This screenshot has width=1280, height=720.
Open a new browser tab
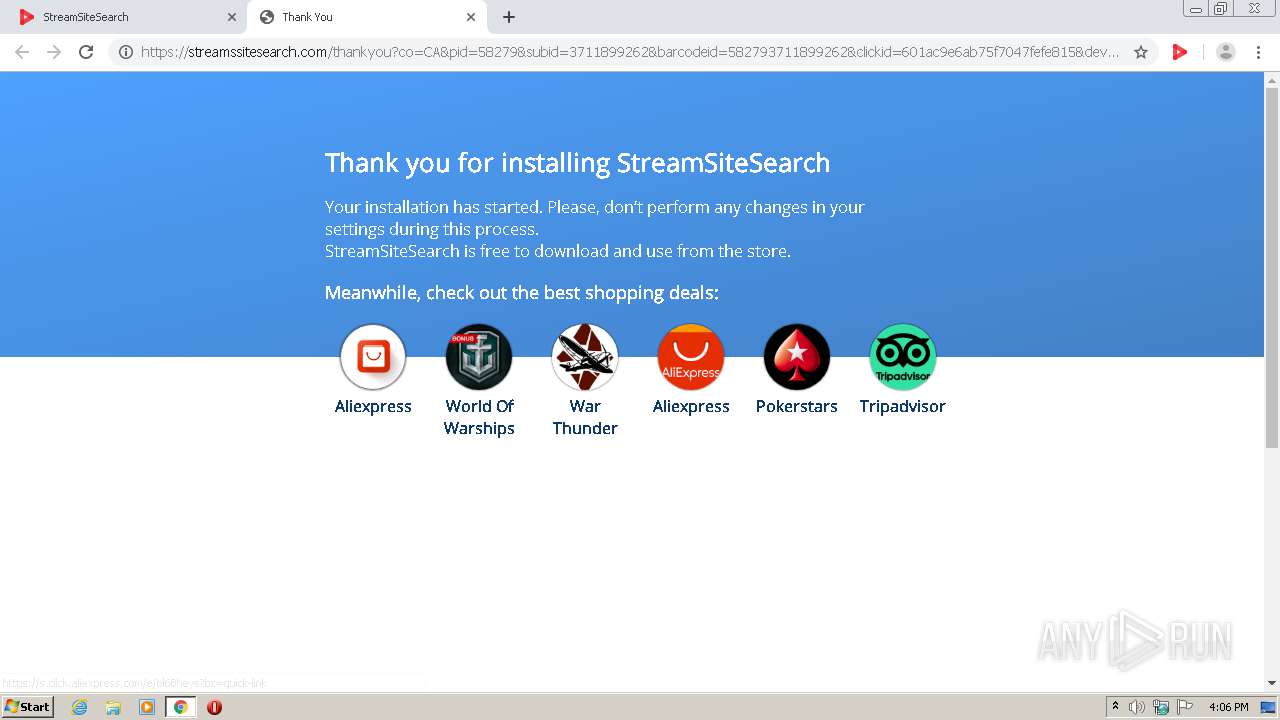[x=509, y=17]
